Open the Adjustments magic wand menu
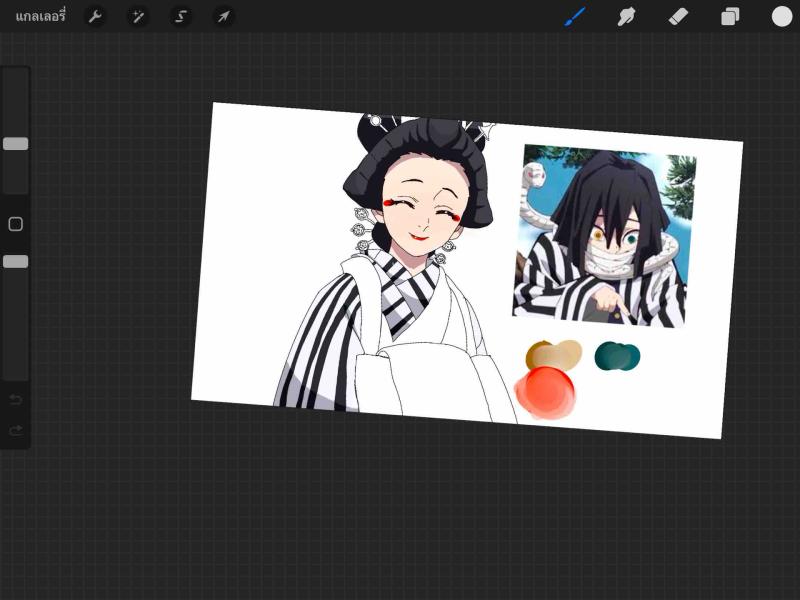Screen dimensions: 800x600 tap(138, 17)
